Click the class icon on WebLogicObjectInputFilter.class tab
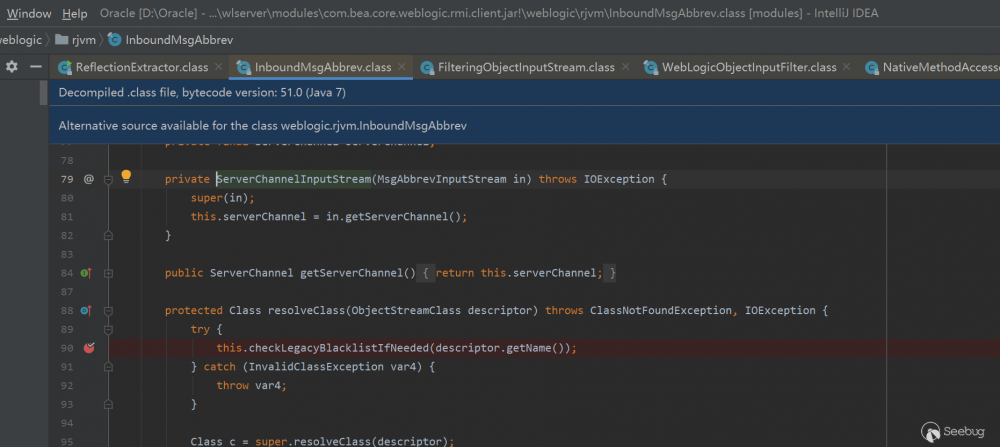Screen dimensions: 1000x447 pyautogui.click(x=651, y=67)
